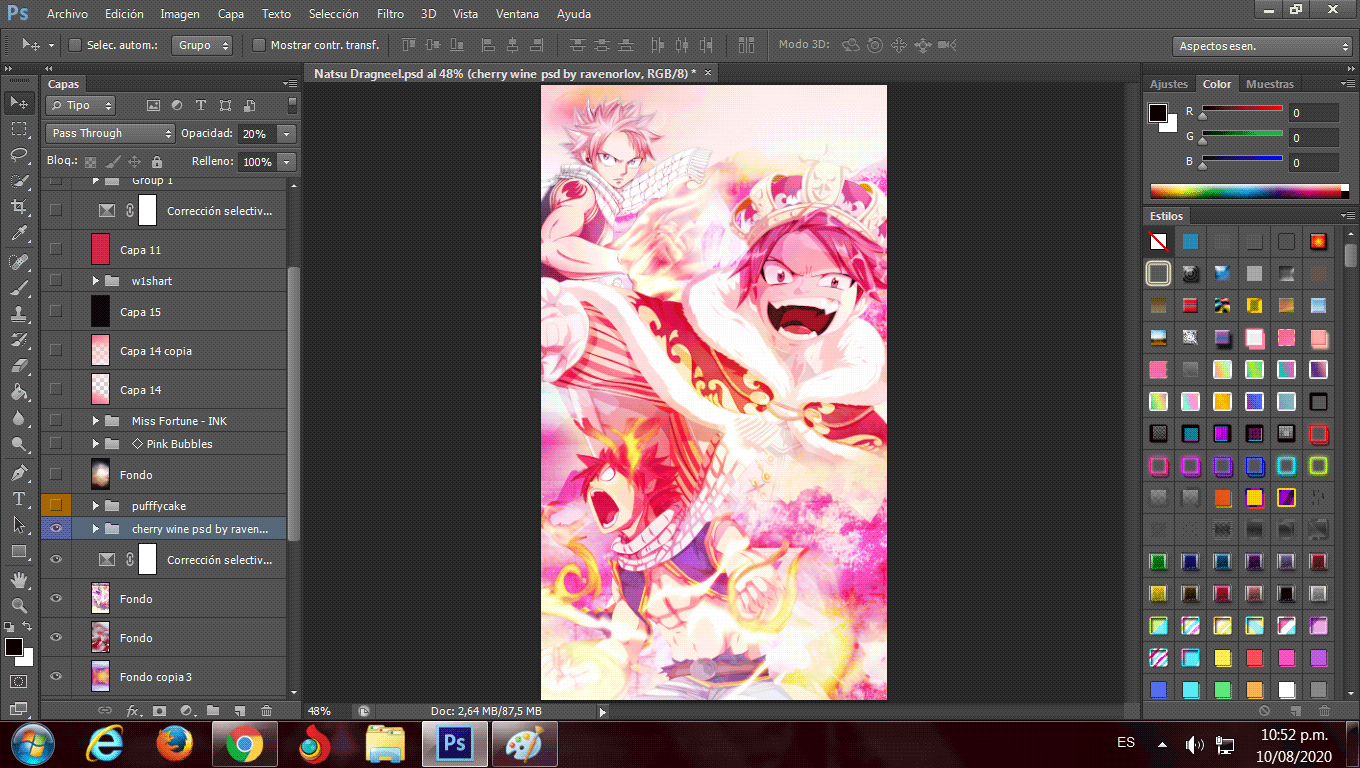Hide the cherry wine psd group

pos(56,529)
